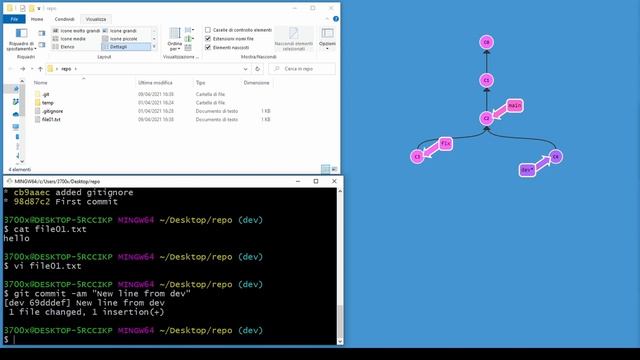
Task: Open Riquadro di spostamento dropdown
Action: click(21, 39)
